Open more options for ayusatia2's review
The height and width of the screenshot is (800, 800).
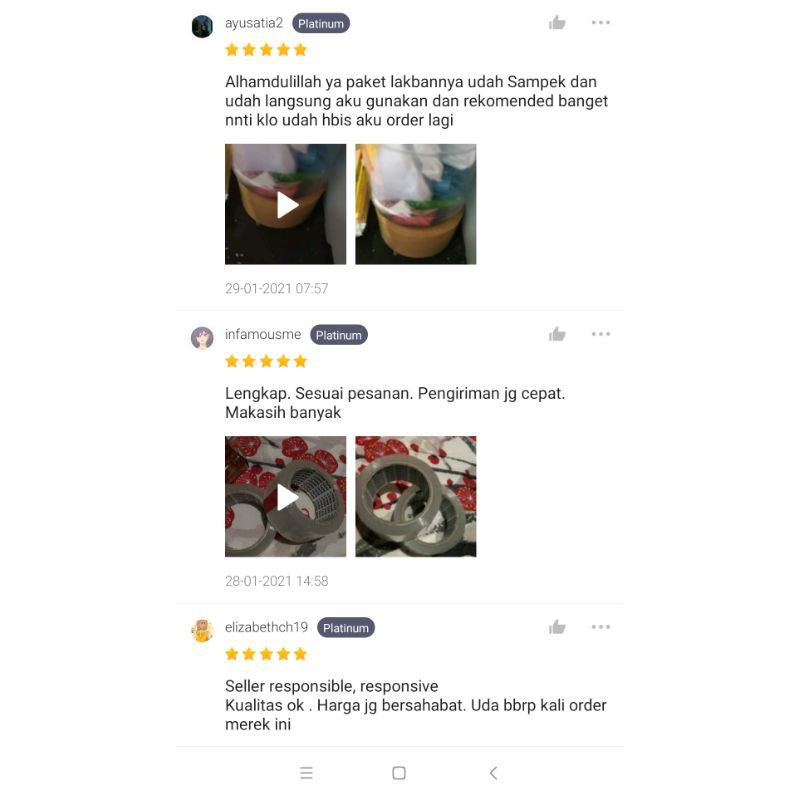coord(601,22)
